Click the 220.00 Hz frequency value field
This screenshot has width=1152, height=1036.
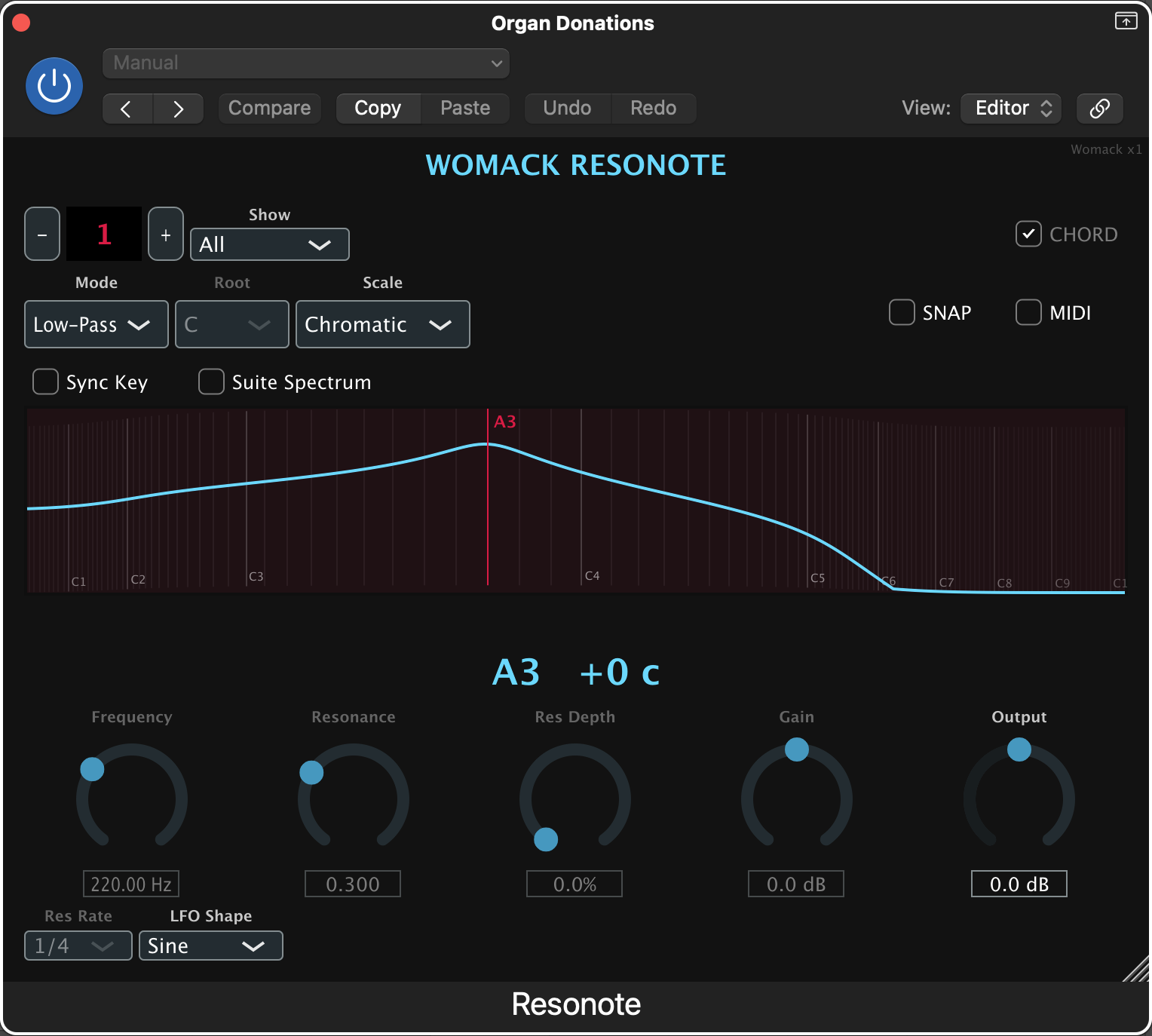pyautogui.click(x=131, y=884)
